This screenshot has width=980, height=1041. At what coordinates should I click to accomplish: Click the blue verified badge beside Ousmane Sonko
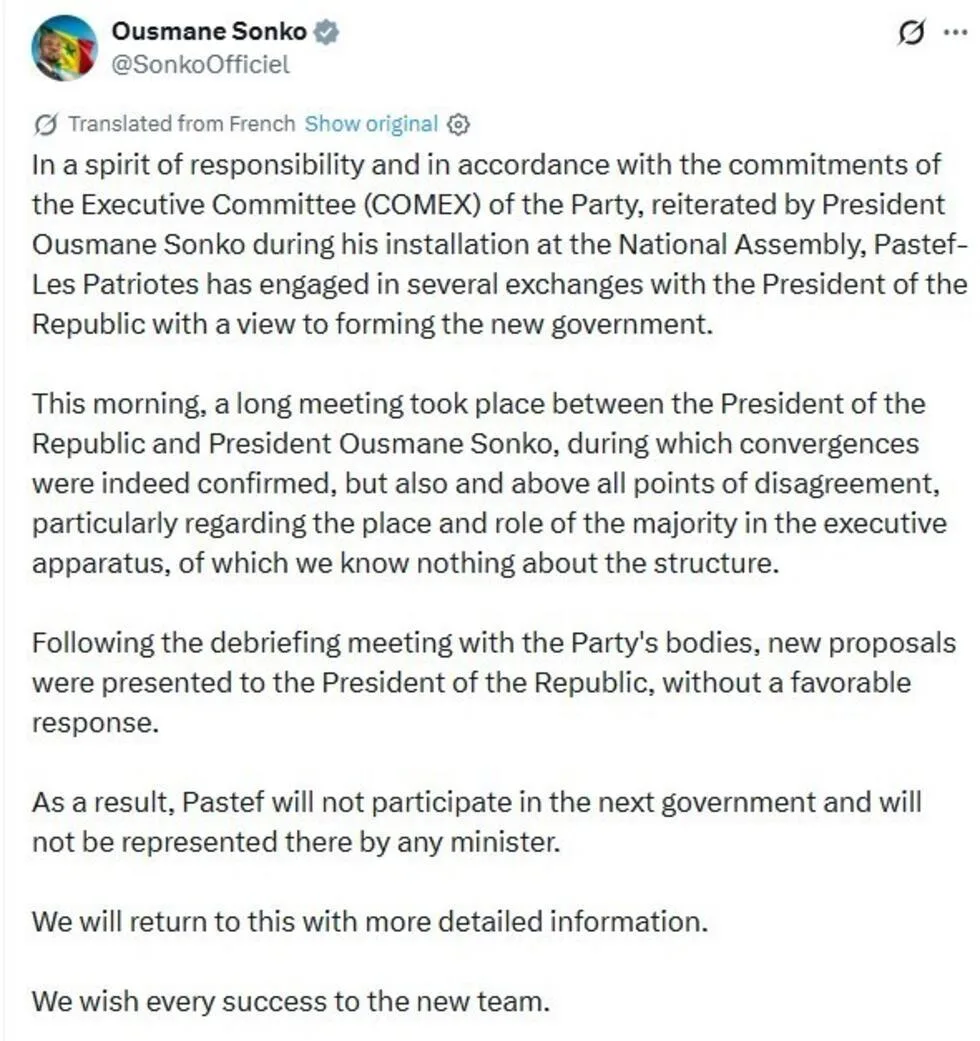(325, 31)
